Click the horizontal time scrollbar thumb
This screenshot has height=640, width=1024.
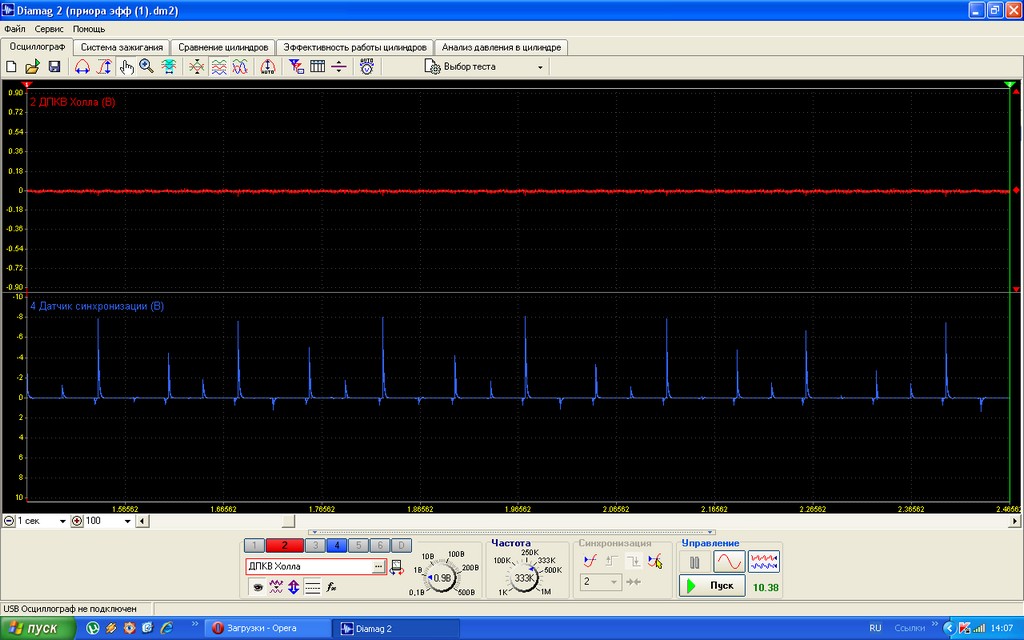(288, 521)
